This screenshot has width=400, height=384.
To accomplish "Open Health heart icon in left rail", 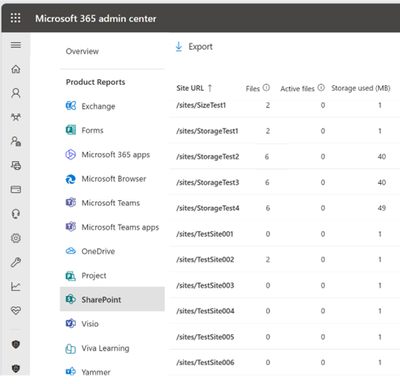I will [x=16, y=311].
